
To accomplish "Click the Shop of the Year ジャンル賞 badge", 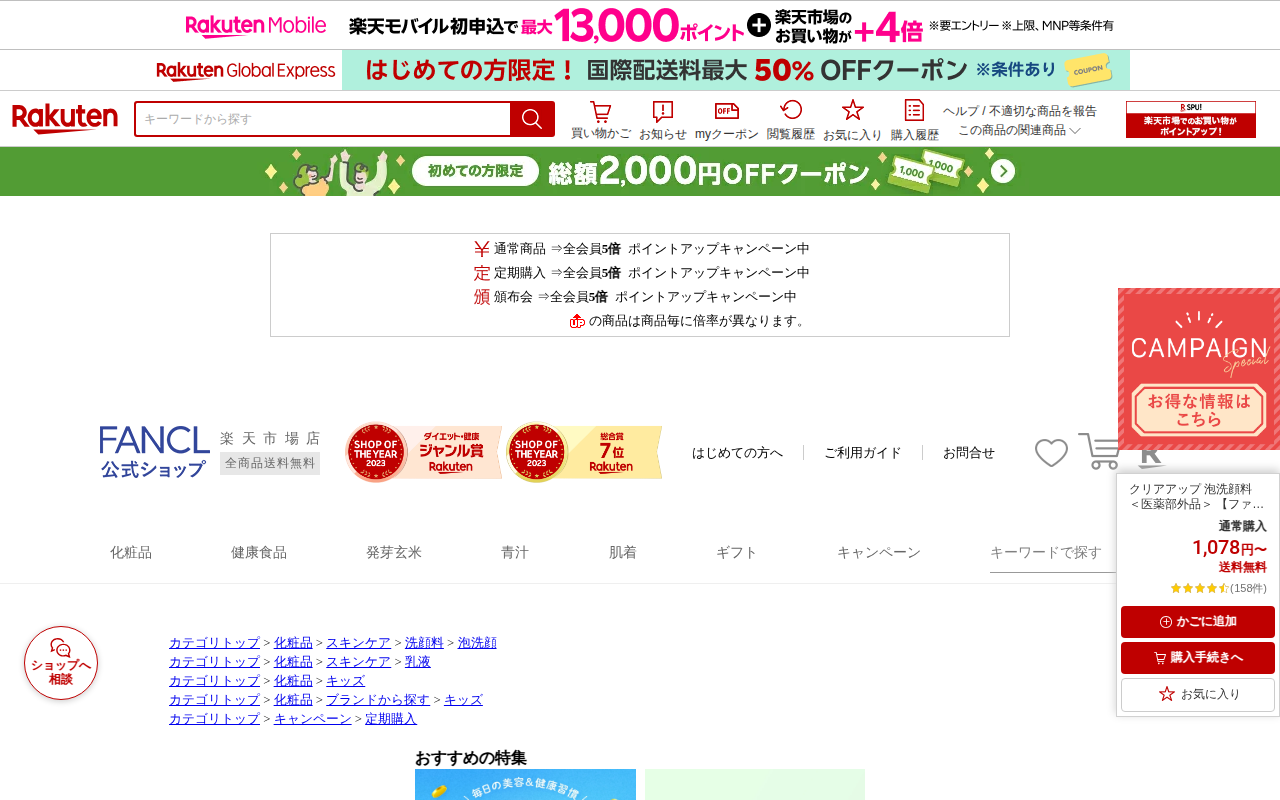I will pyautogui.click(x=423, y=452).
